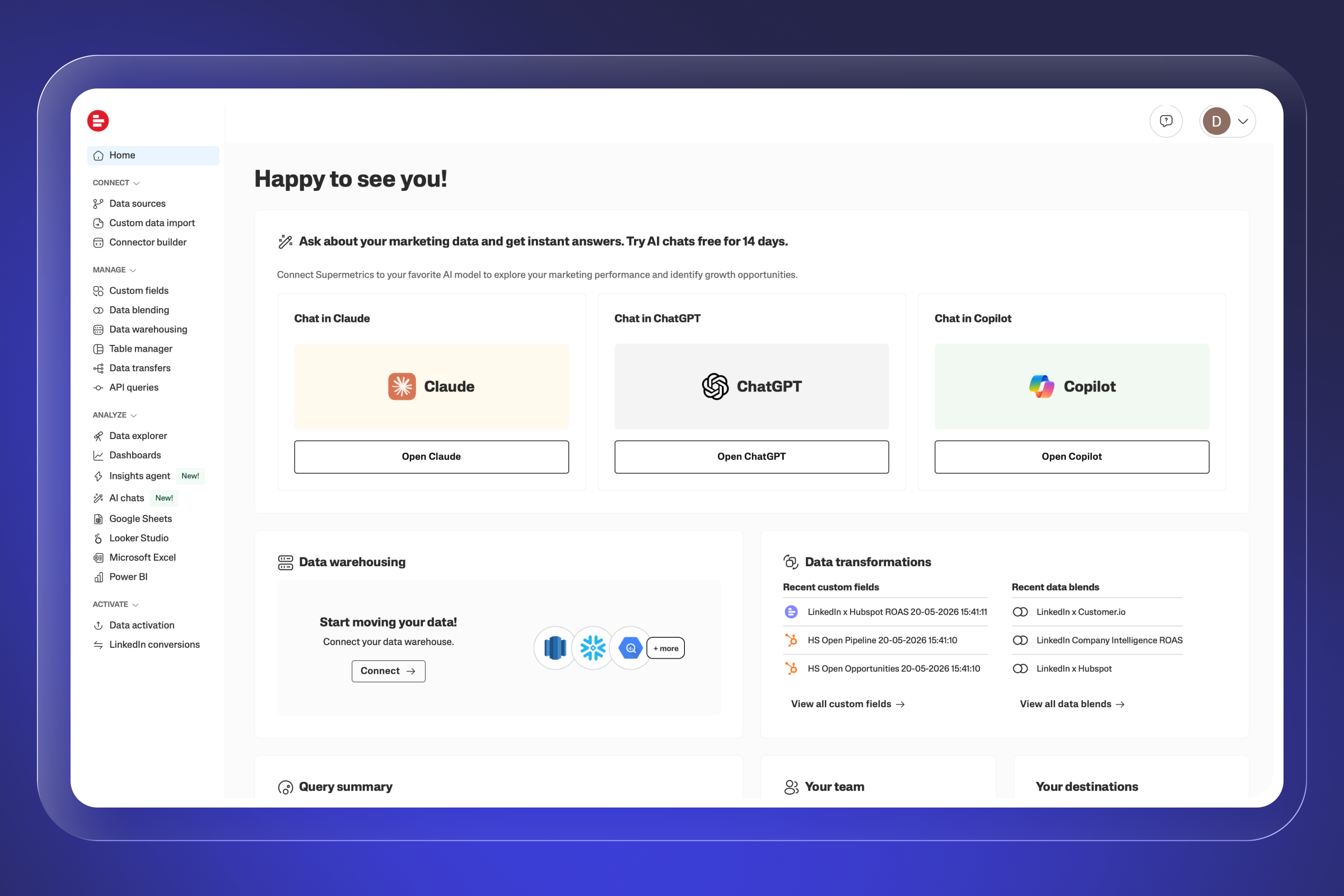Click the Open ChatGPT button
This screenshot has width=1344, height=896.
pyautogui.click(x=752, y=456)
